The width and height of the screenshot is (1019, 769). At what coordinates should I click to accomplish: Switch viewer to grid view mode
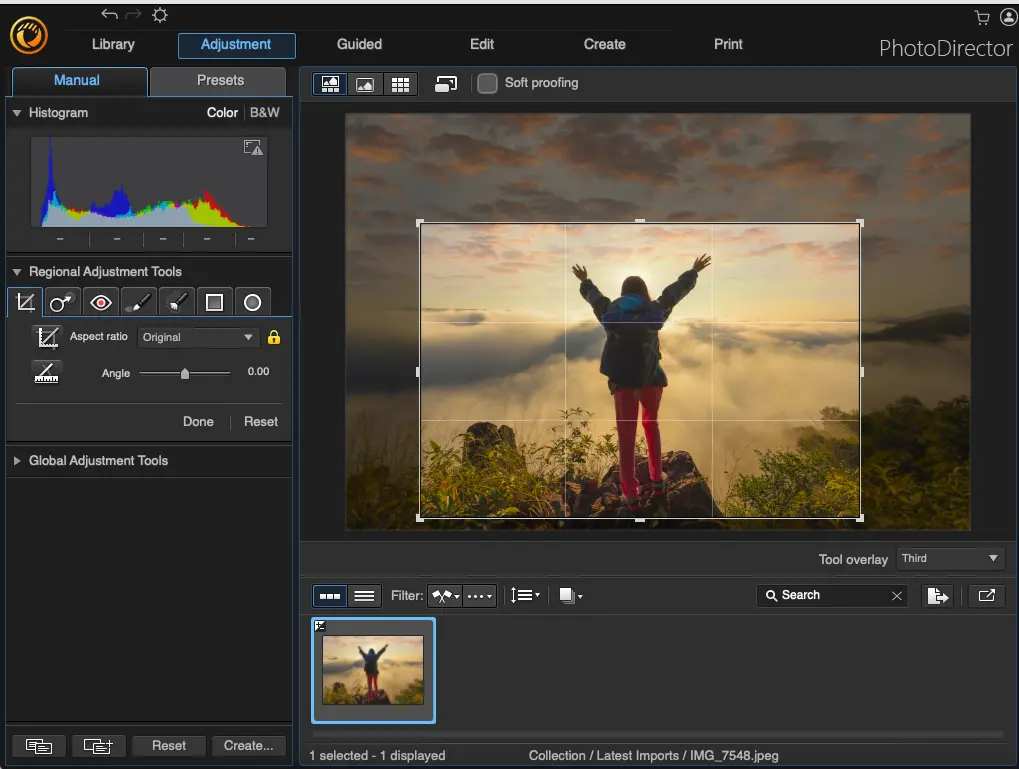coord(400,84)
